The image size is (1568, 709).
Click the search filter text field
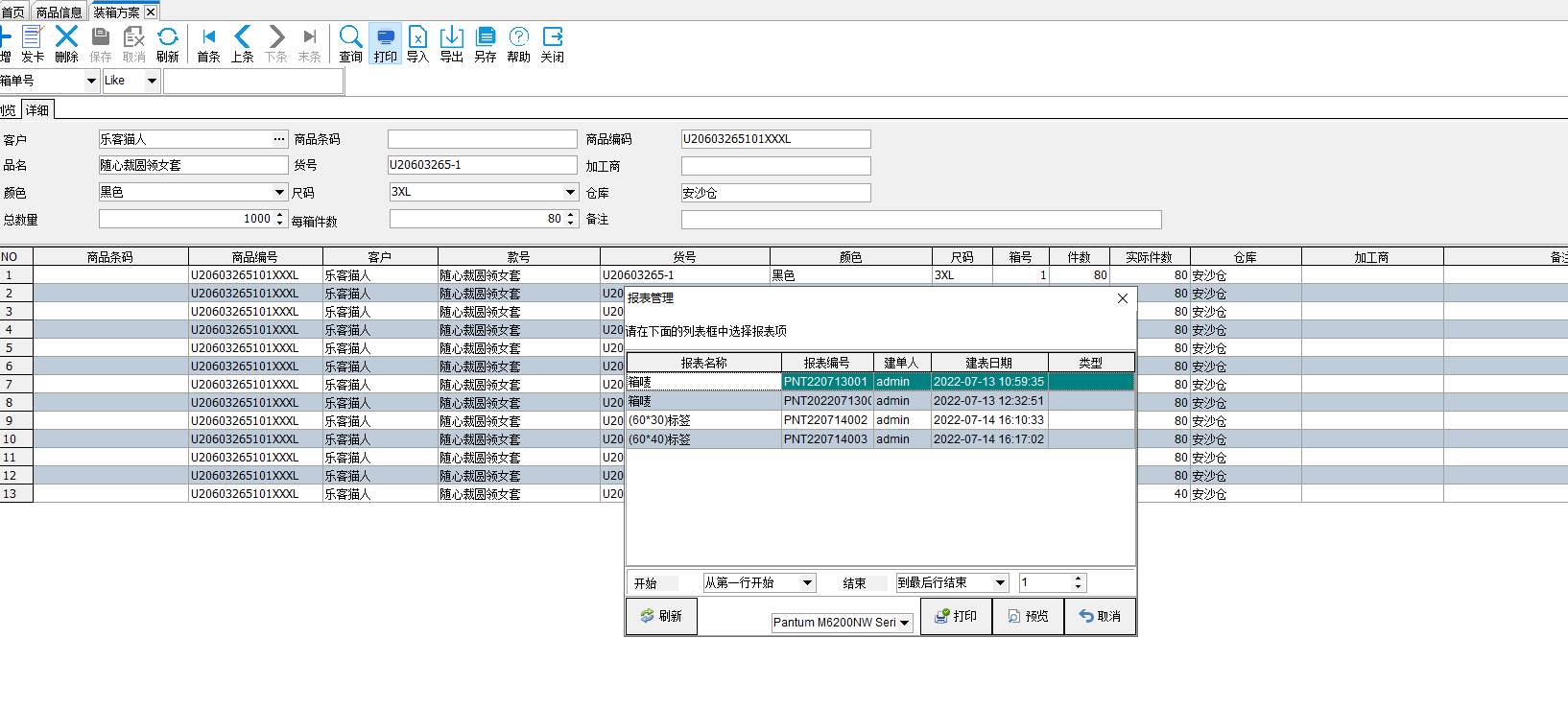coord(253,81)
